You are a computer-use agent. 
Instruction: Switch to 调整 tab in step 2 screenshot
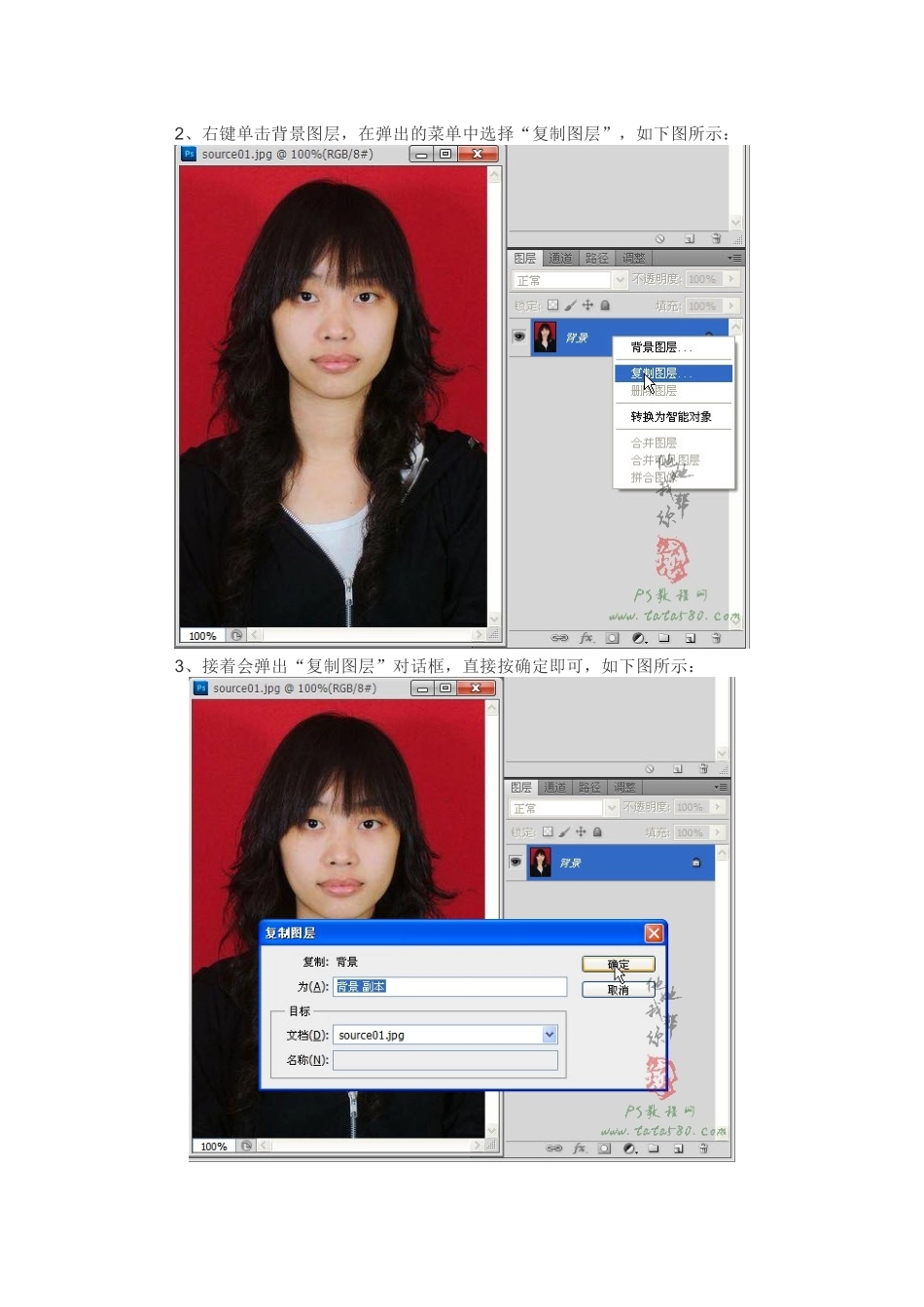[x=633, y=259]
